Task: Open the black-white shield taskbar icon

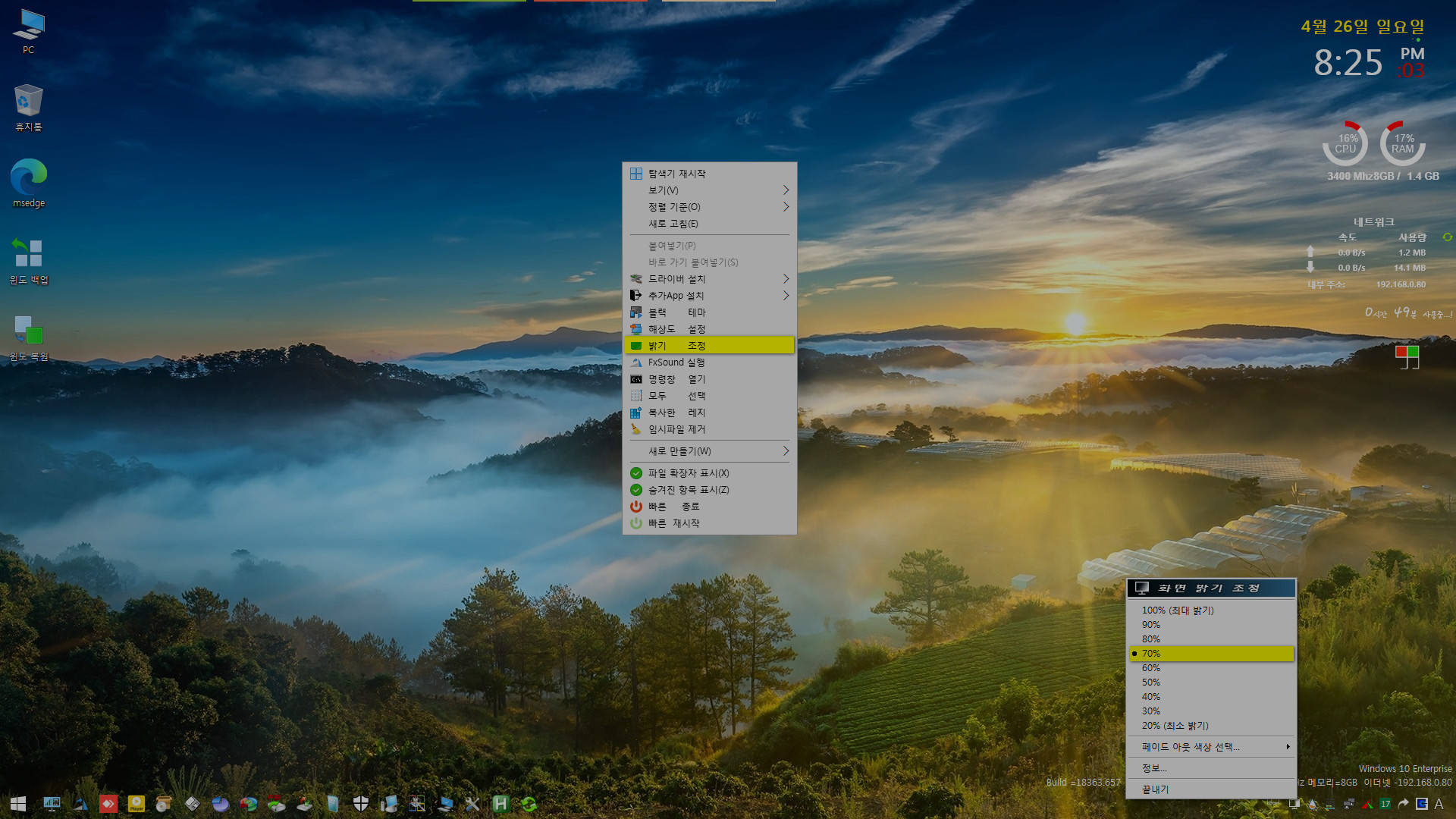Action: pyautogui.click(x=361, y=804)
